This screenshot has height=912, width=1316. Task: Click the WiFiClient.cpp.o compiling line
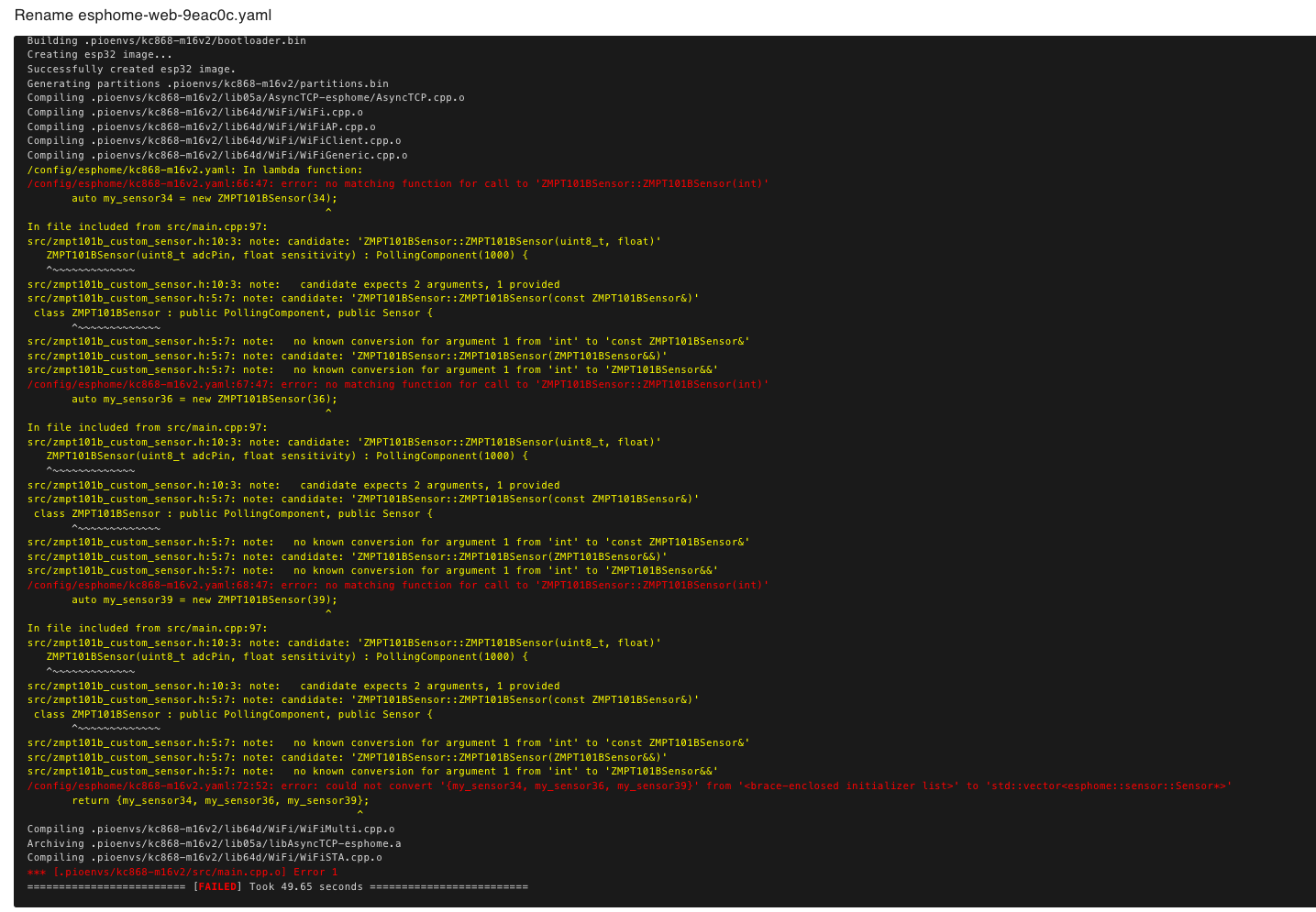click(x=214, y=141)
